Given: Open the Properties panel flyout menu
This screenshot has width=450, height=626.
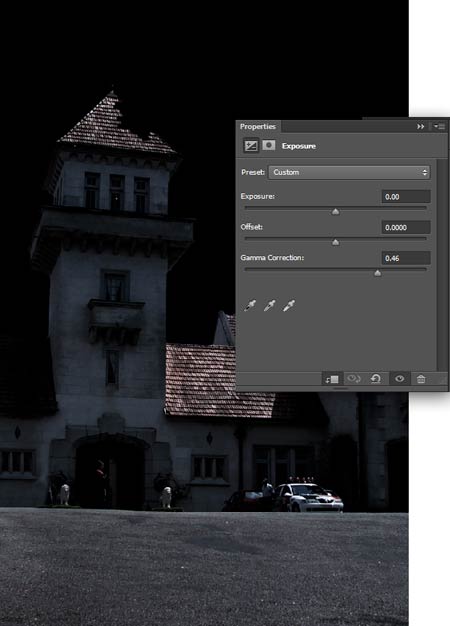Looking at the screenshot, I should click(x=439, y=127).
